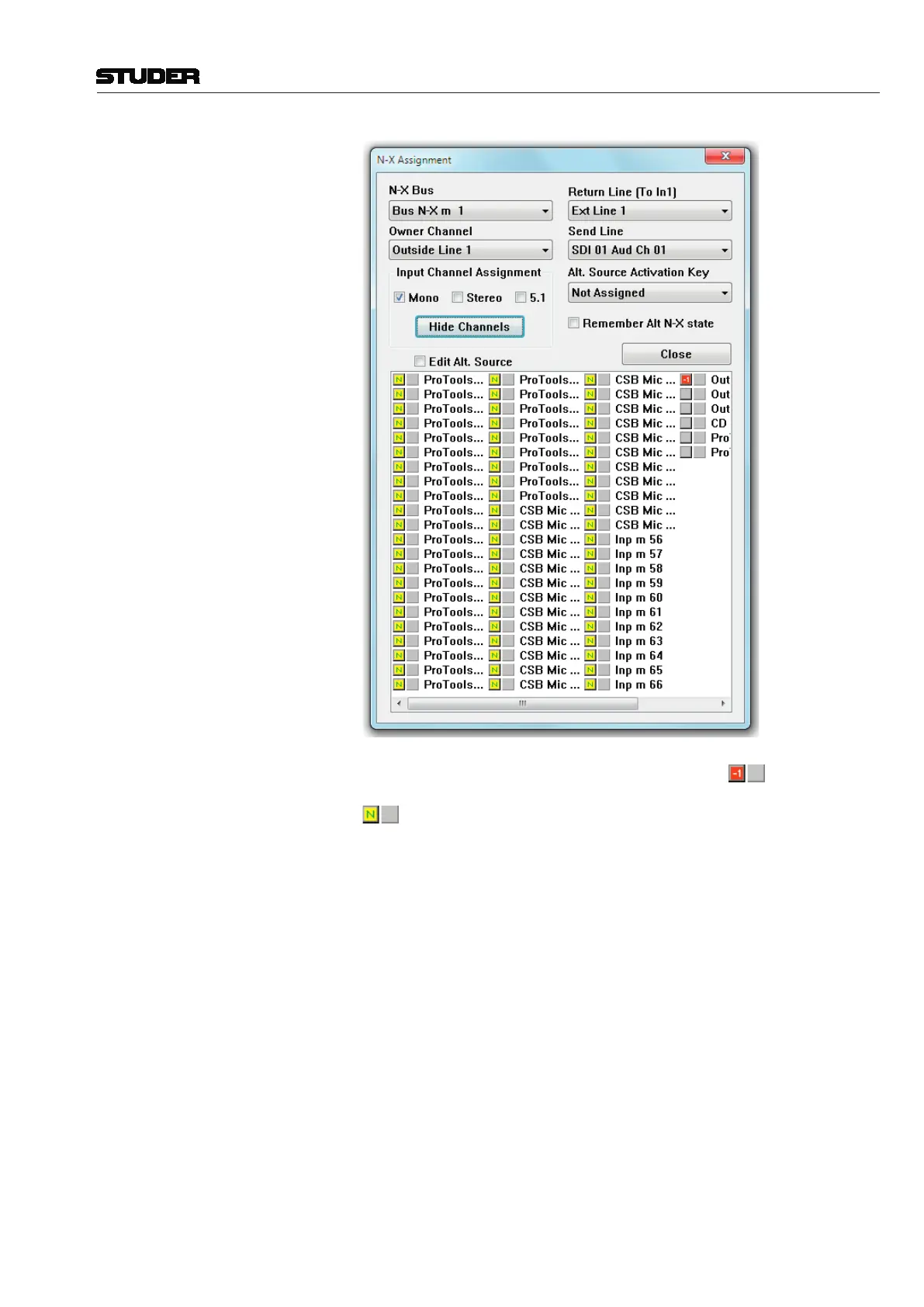Click the gray alt-source box next to Inp m 66
Screen dimensions: 924x1307
click(x=604, y=685)
